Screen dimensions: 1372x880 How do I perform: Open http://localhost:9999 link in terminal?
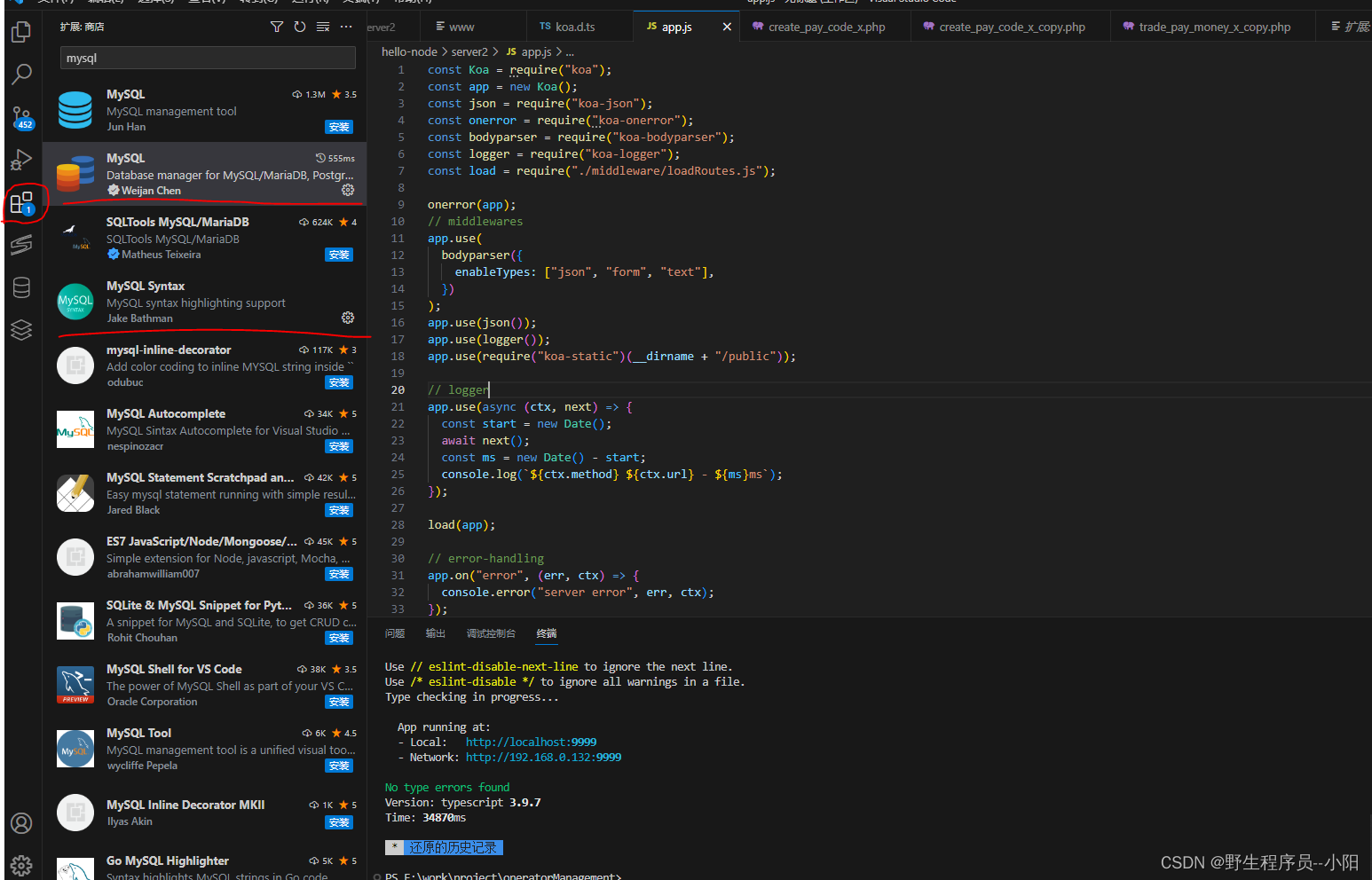pos(531,742)
